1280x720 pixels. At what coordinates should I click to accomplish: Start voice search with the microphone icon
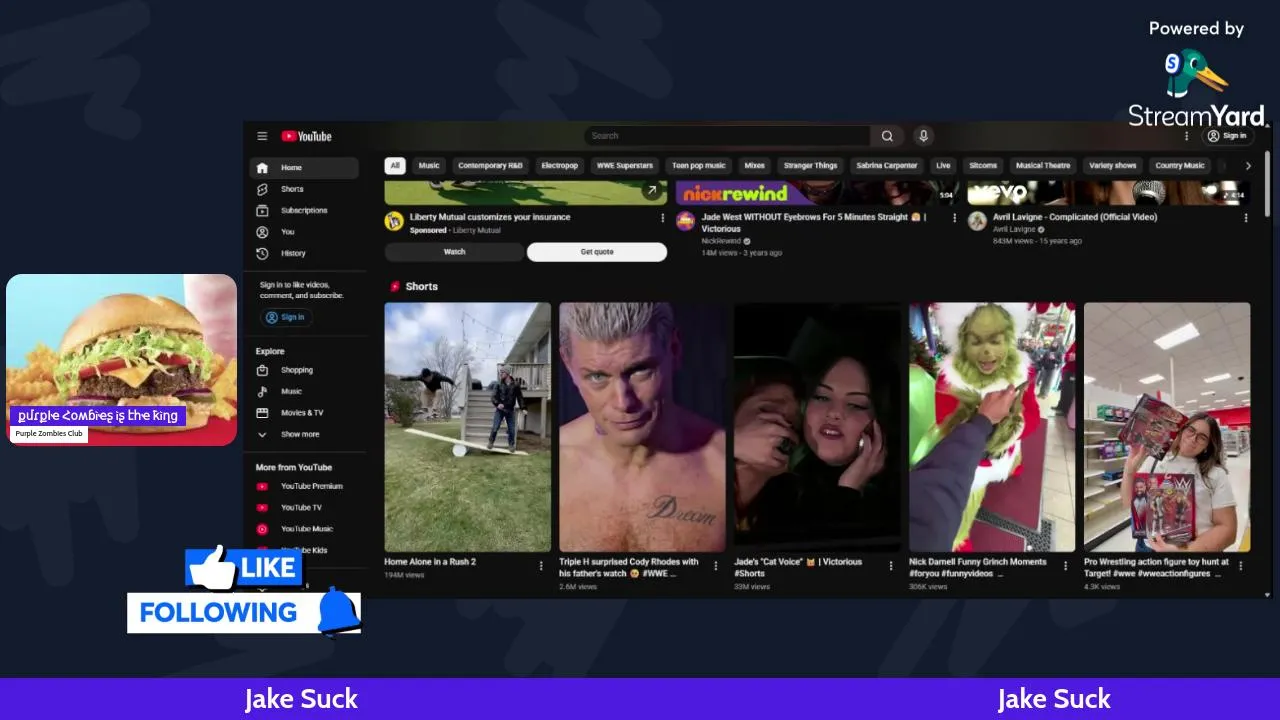tap(924, 136)
